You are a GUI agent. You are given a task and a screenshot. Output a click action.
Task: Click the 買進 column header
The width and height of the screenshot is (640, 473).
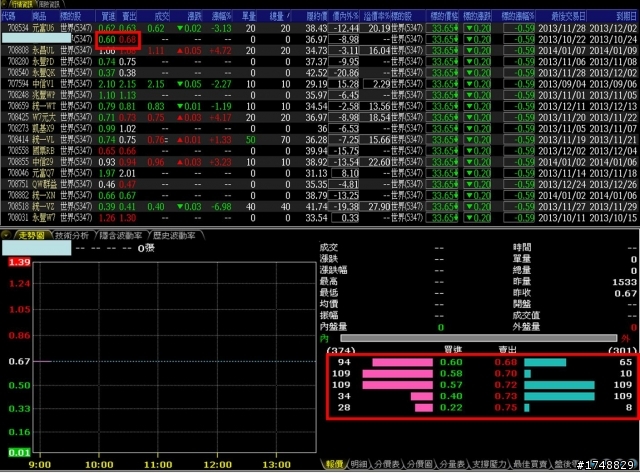coord(108,16)
